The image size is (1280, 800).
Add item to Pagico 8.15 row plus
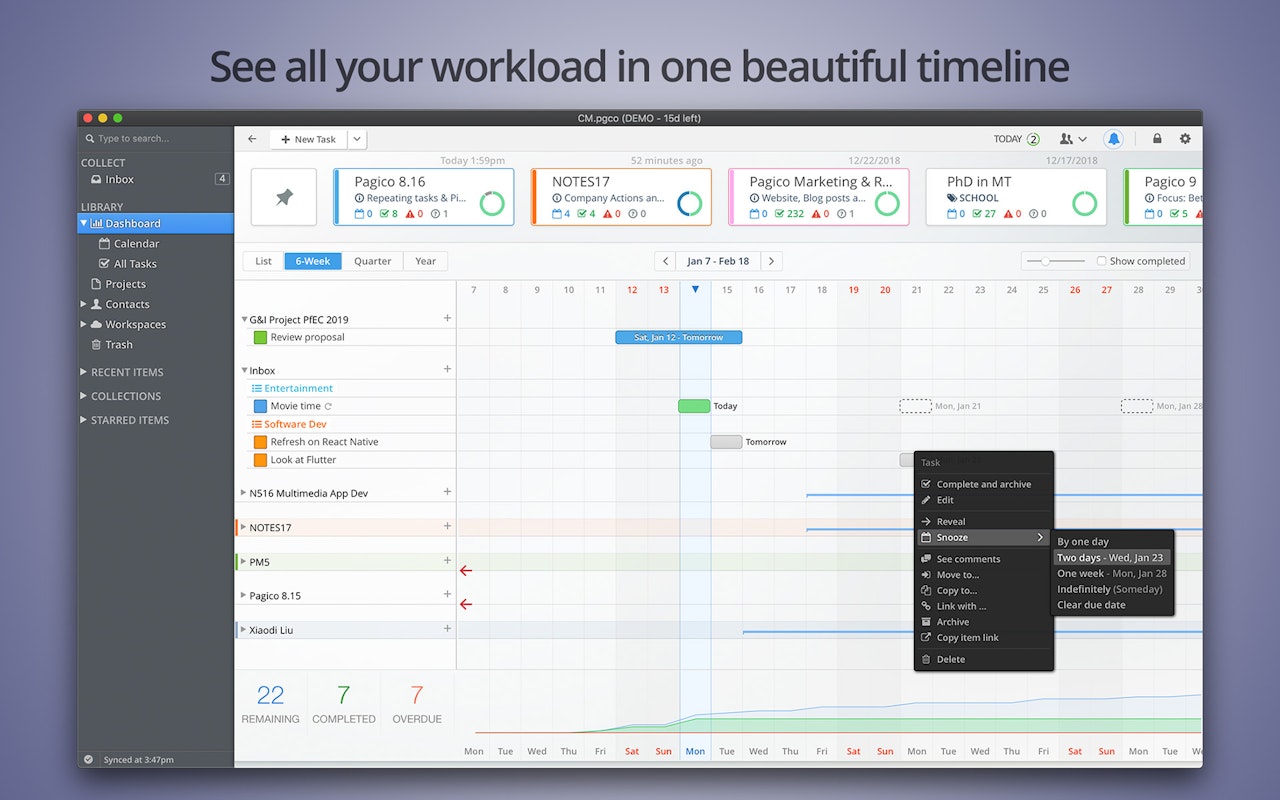(x=447, y=595)
